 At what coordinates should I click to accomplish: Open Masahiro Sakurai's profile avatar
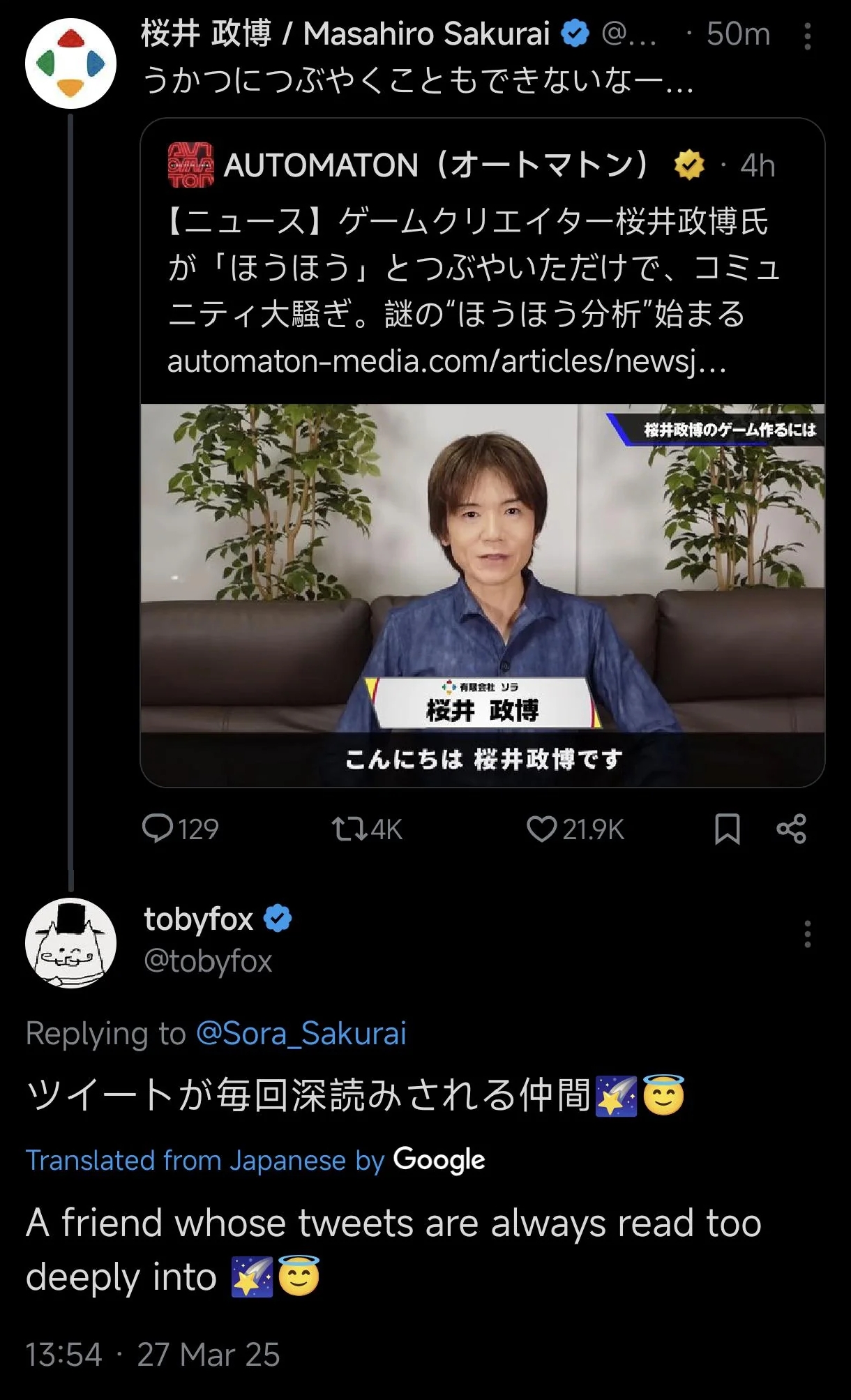[x=70, y=63]
